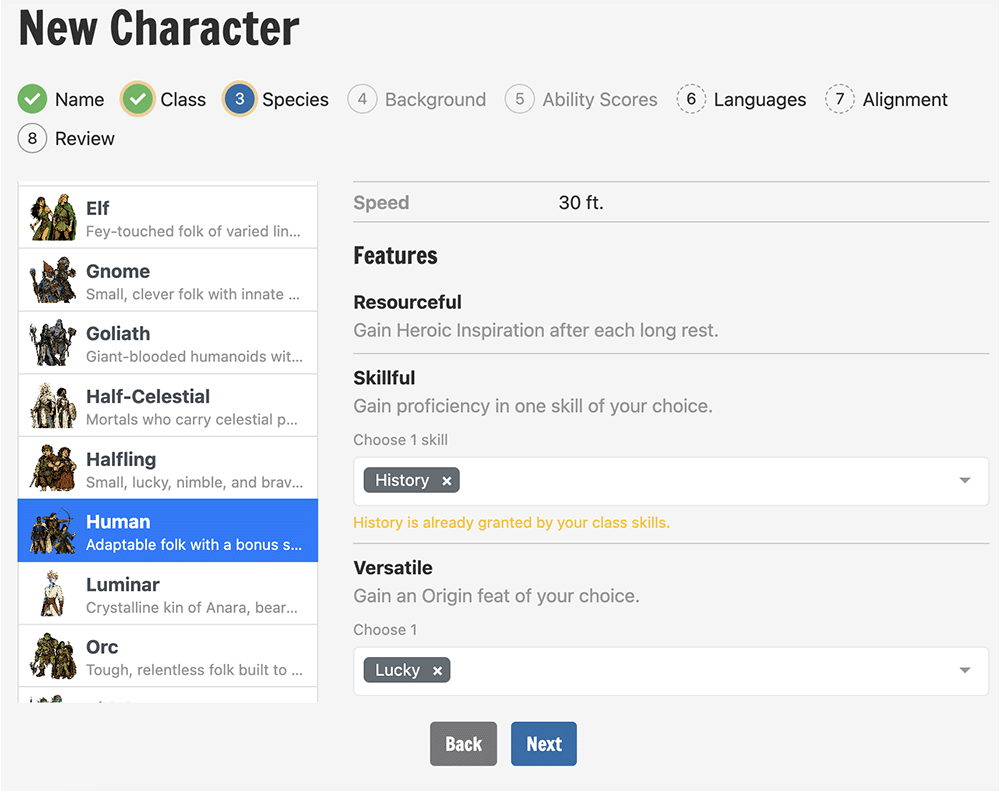
Task: Click the Halfling species portrait icon
Action: 53,468
